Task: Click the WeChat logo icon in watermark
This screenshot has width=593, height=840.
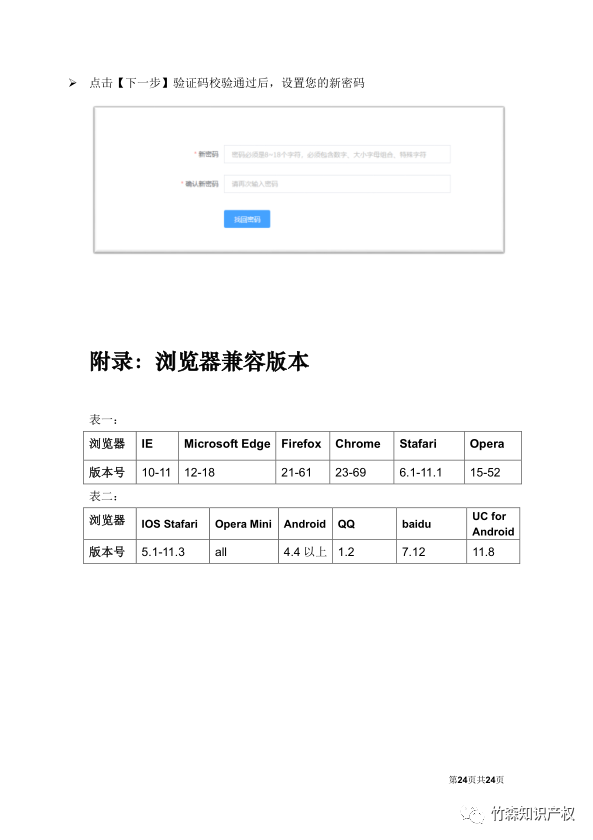Action: click(x=472, y=814)
